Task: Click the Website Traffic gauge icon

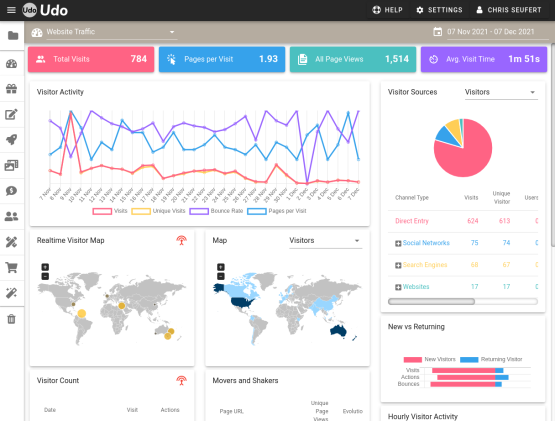Action: point(37,32)
